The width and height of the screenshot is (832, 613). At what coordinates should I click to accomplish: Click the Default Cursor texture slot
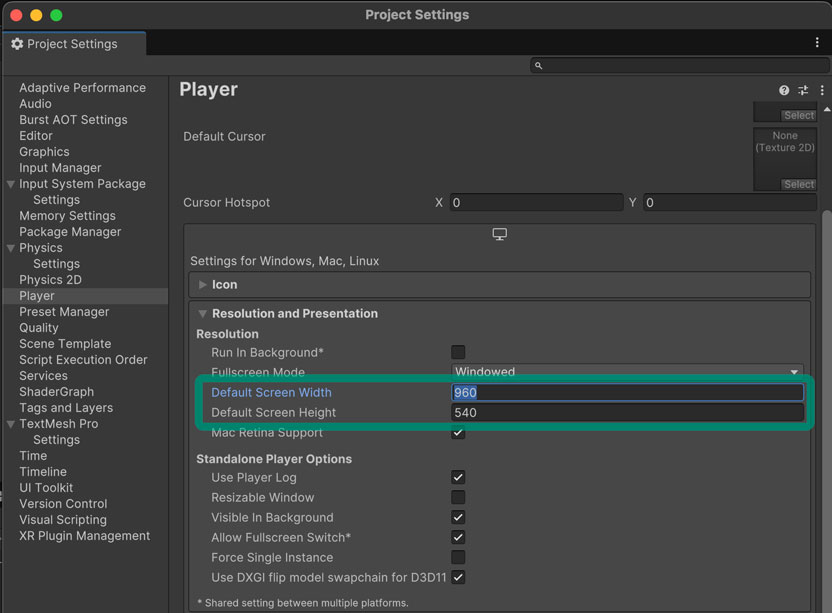click(x=785, y=159)
